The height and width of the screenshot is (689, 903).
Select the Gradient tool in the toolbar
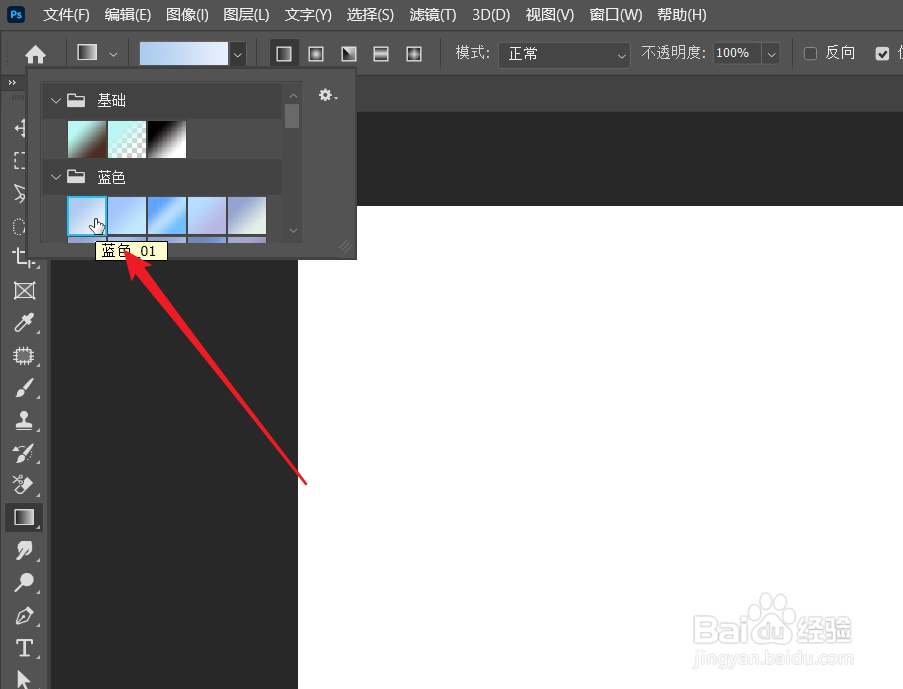[24, 517]
